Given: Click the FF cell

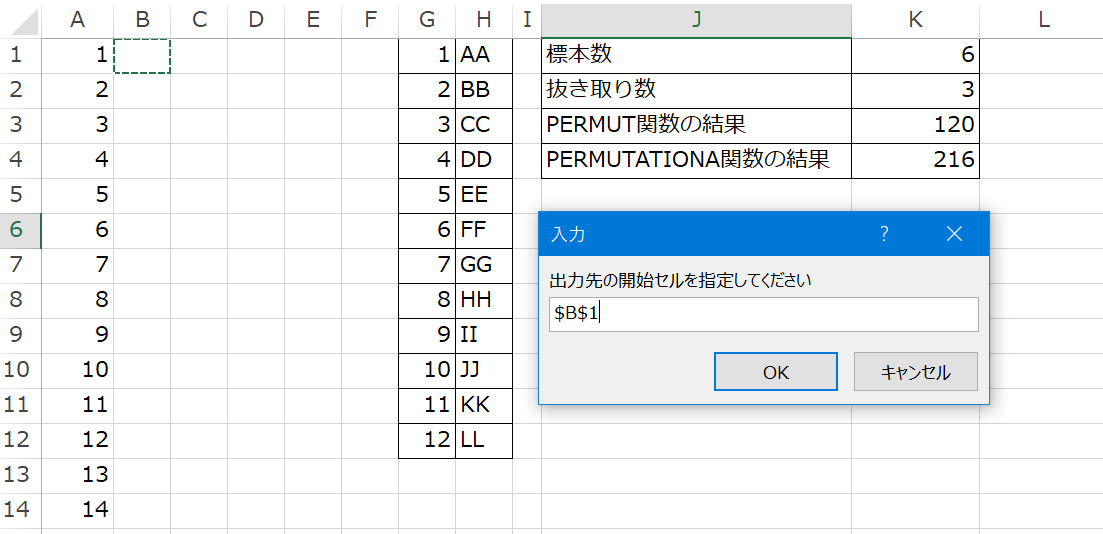Looking at the screenshot, I should [x=484, y=230].
